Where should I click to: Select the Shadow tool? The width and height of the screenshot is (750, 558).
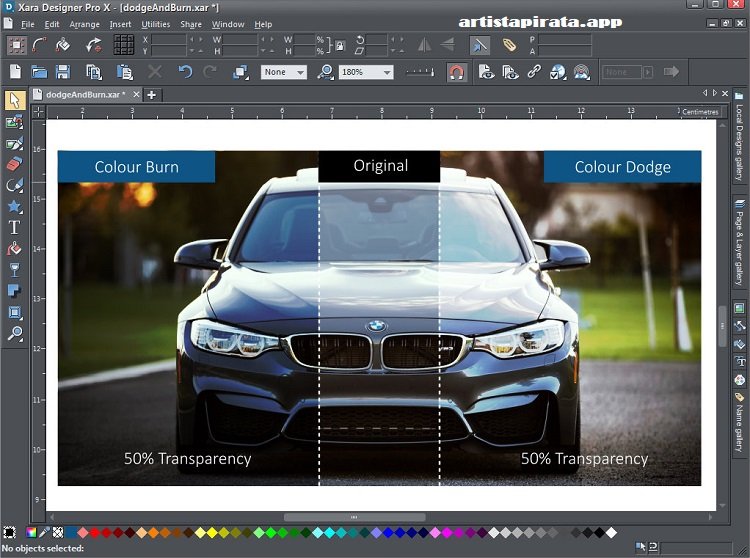coord(14,291)
